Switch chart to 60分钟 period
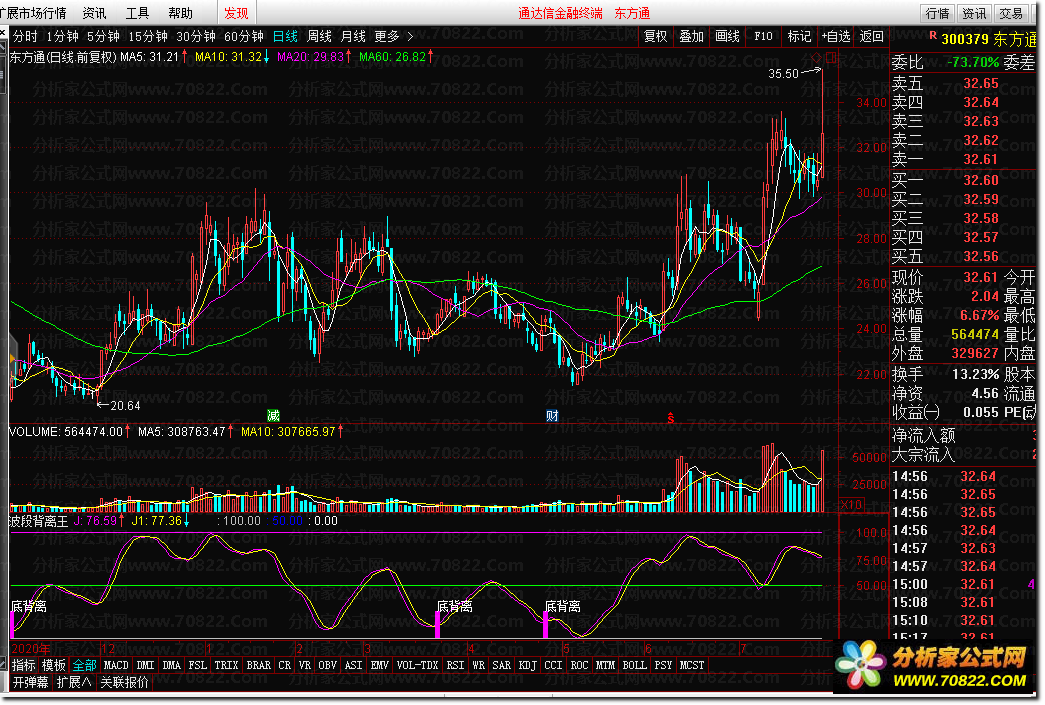Screen dimensions: 1045x705 244,37
